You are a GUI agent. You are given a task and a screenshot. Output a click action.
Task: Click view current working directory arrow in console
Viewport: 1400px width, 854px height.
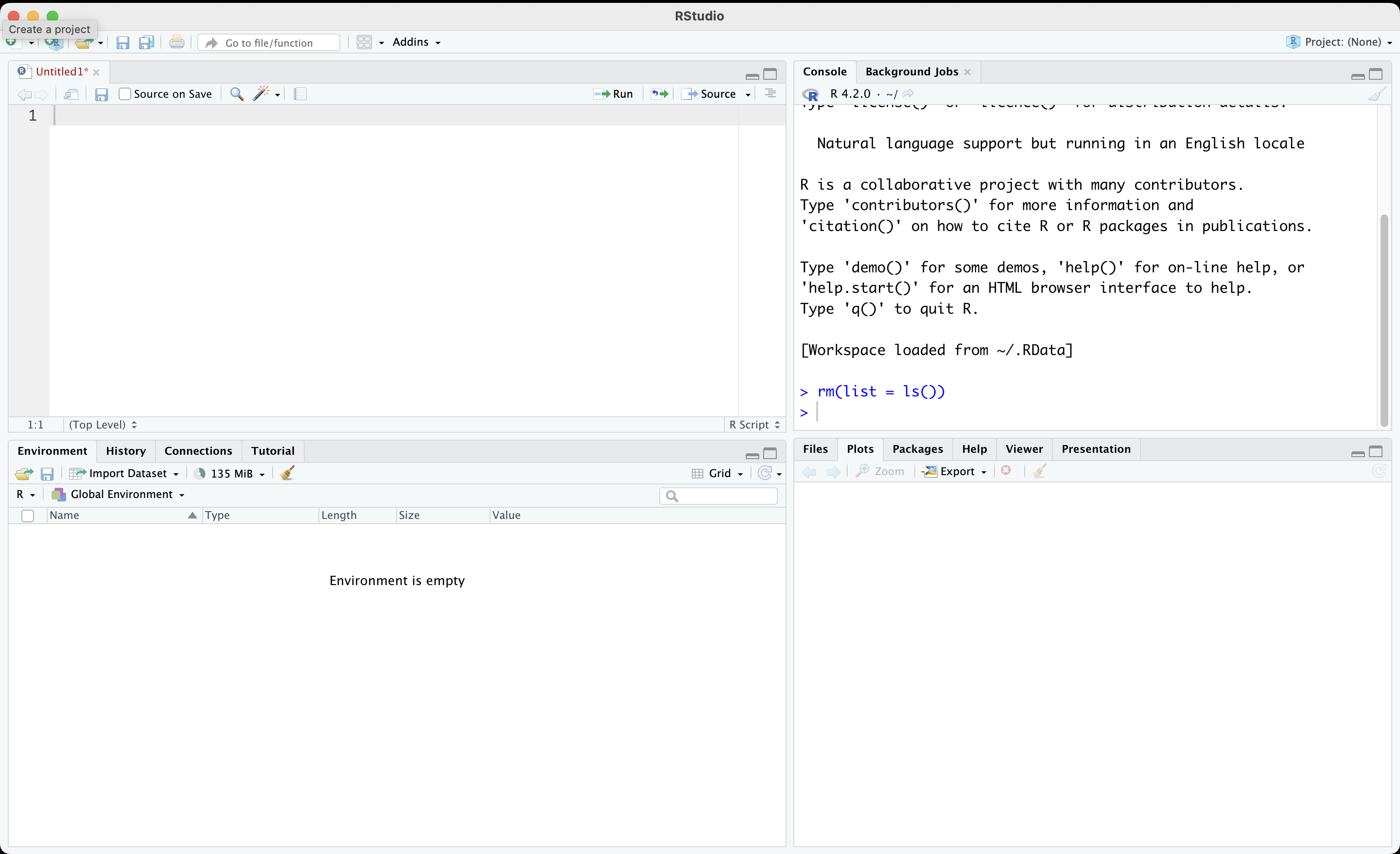(908, 93)
